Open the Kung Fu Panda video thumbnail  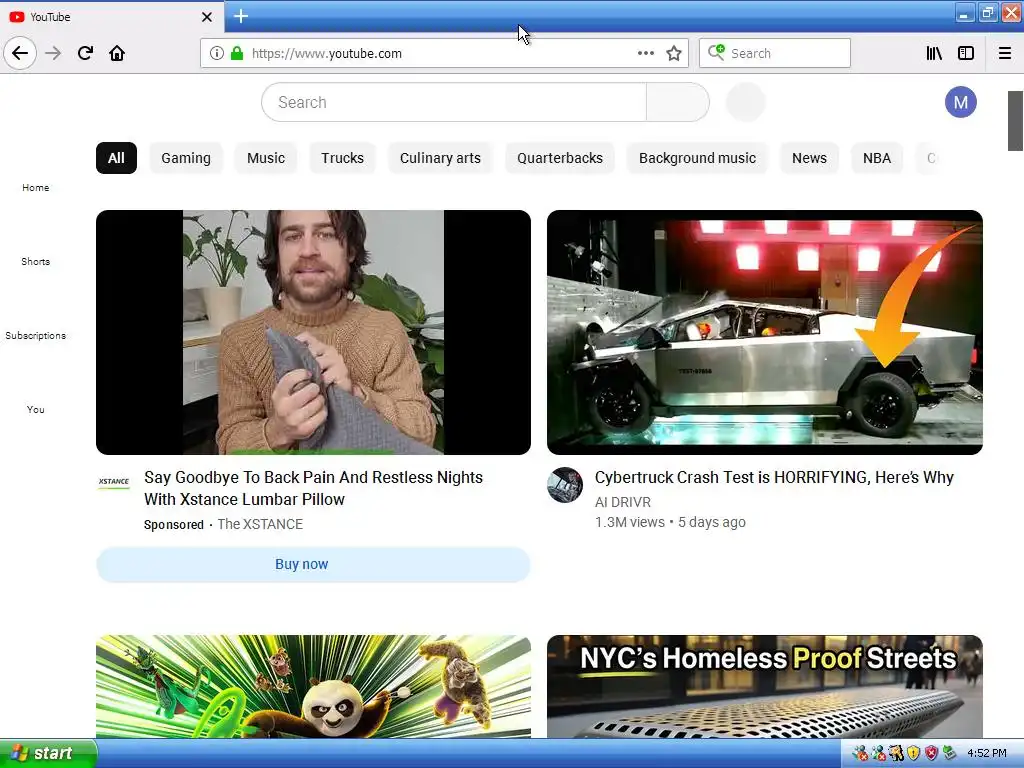(313, 687)
